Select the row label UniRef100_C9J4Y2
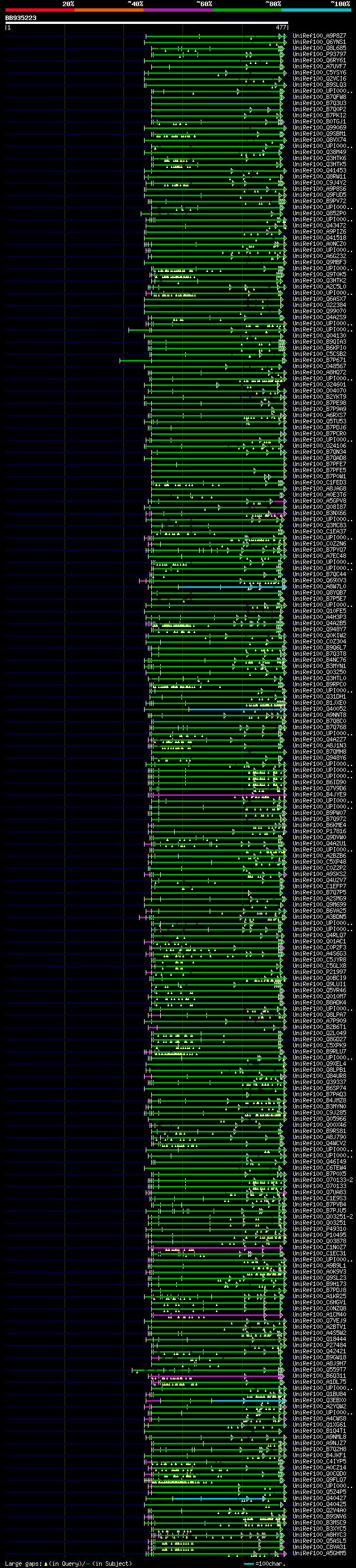Viewport: 356px width, 1568px height. (319, 182)
